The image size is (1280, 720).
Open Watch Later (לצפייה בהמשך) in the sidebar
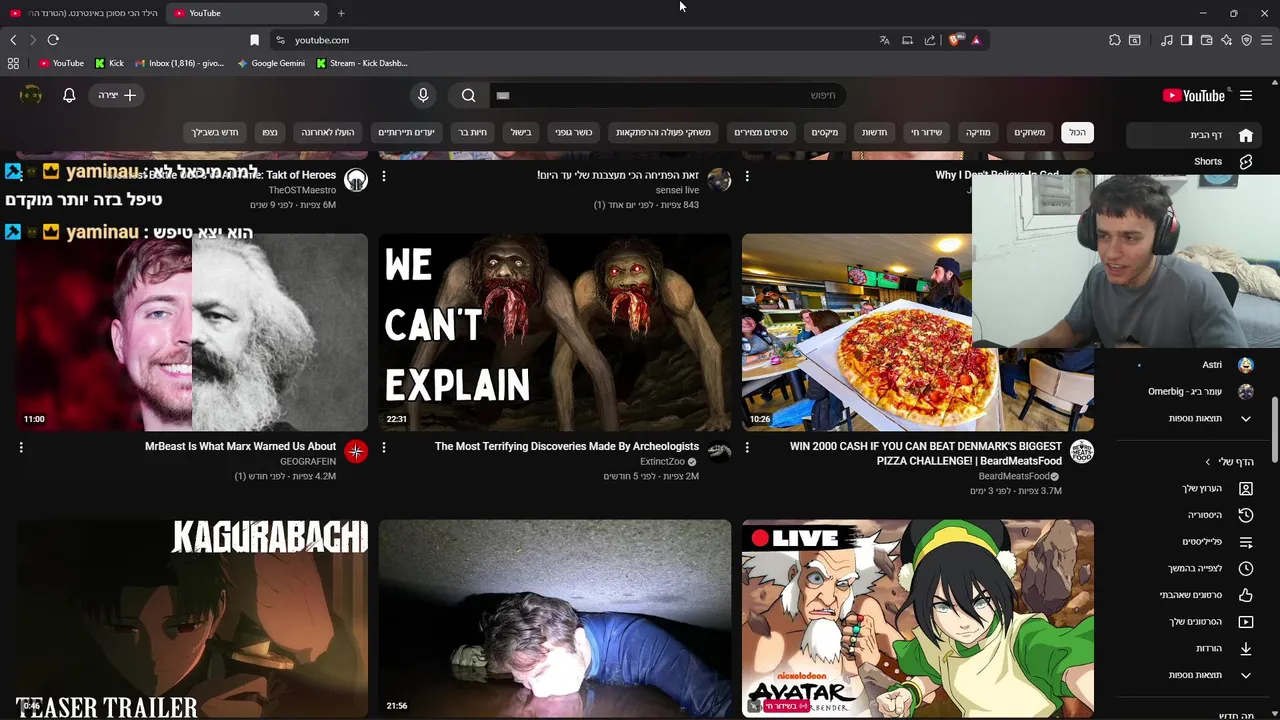(x=1194, y=568)
